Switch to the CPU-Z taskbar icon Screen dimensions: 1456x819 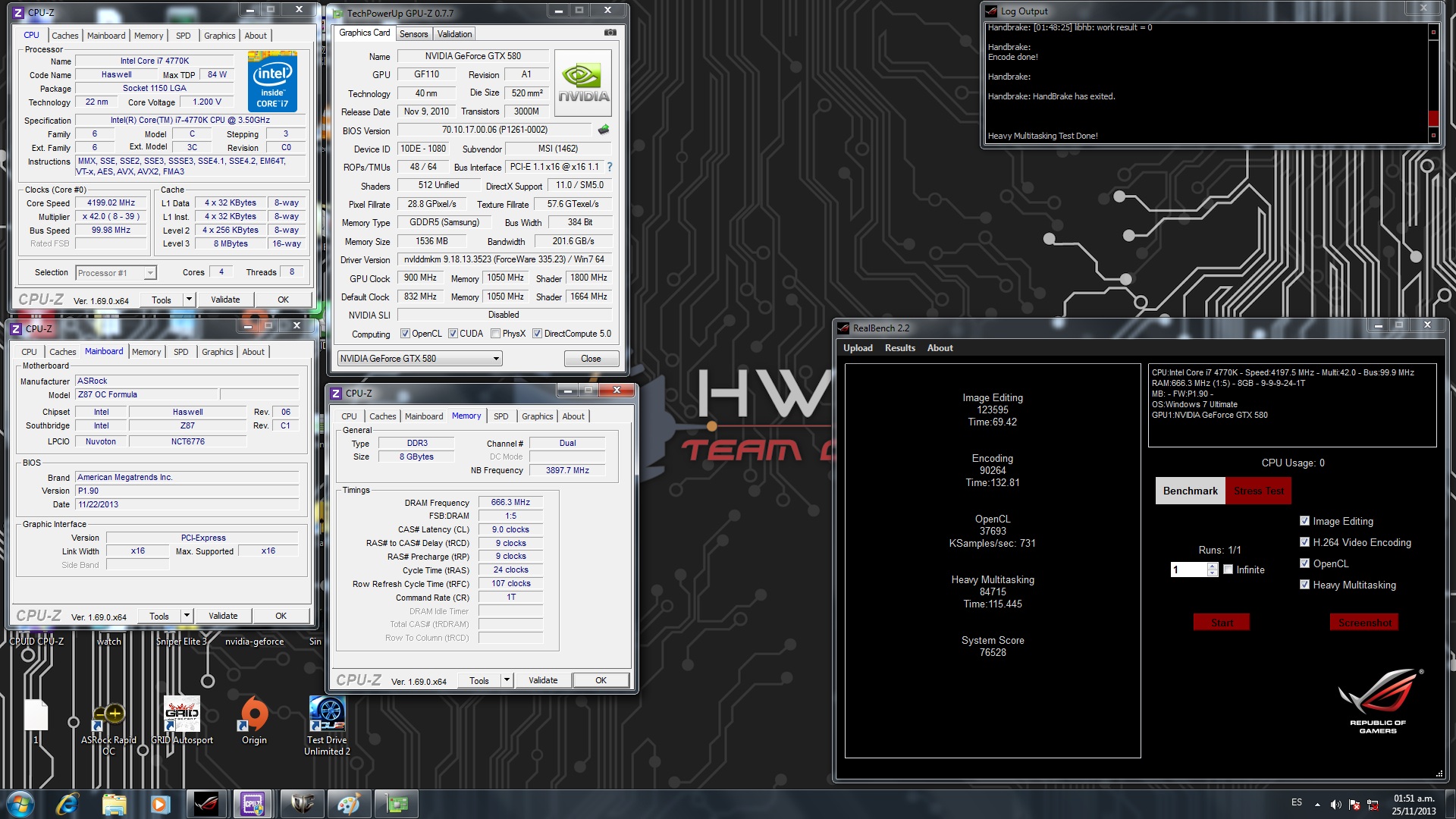click(253, 804)
